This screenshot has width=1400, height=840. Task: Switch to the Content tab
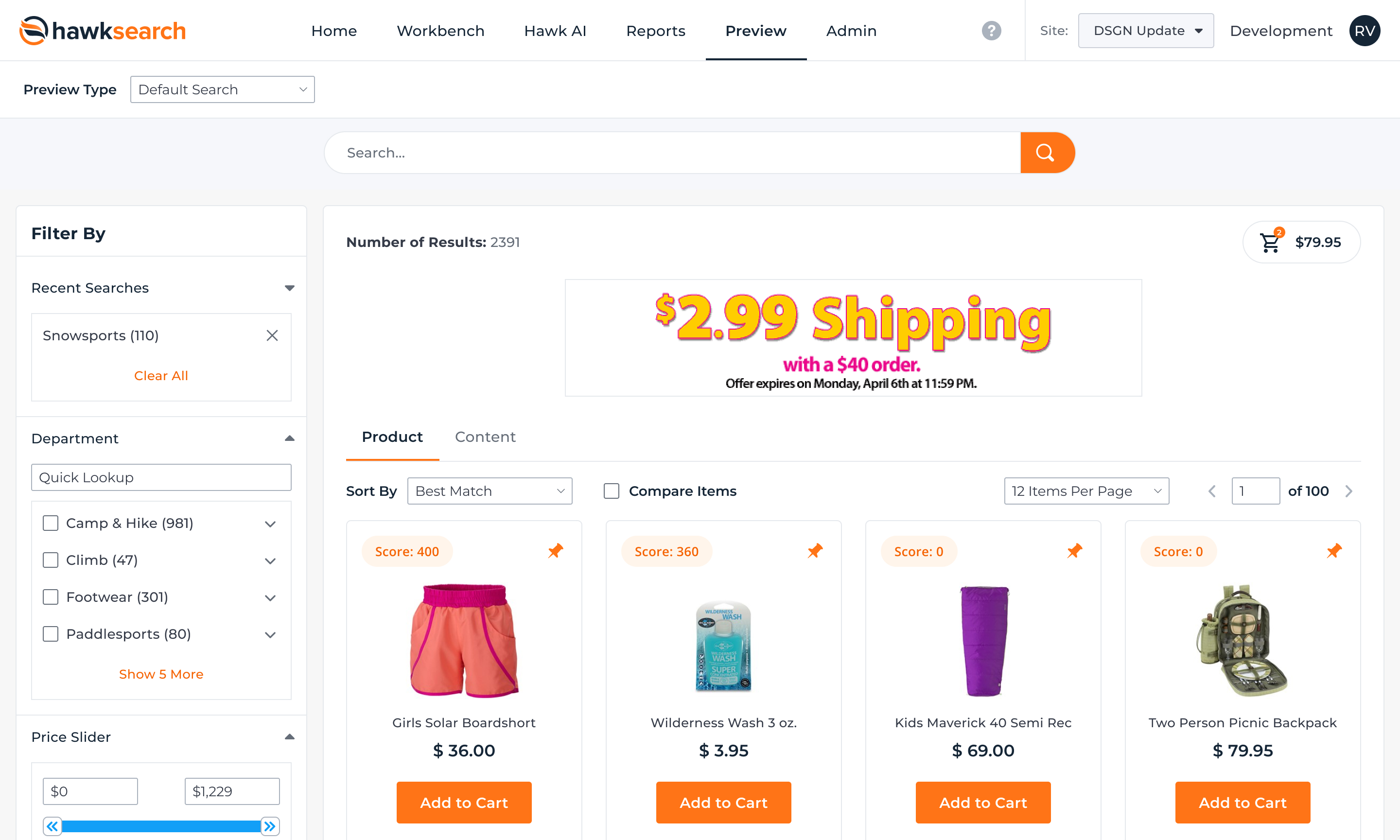tap(485, 437)
